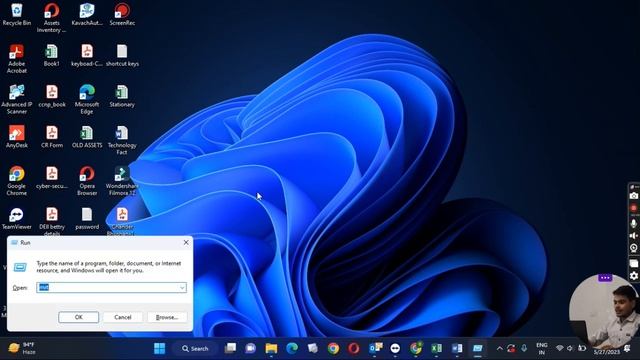Viewport: 640px width, 360px height.
Task: Click the taskbar Search box
Action: point(196,349)
